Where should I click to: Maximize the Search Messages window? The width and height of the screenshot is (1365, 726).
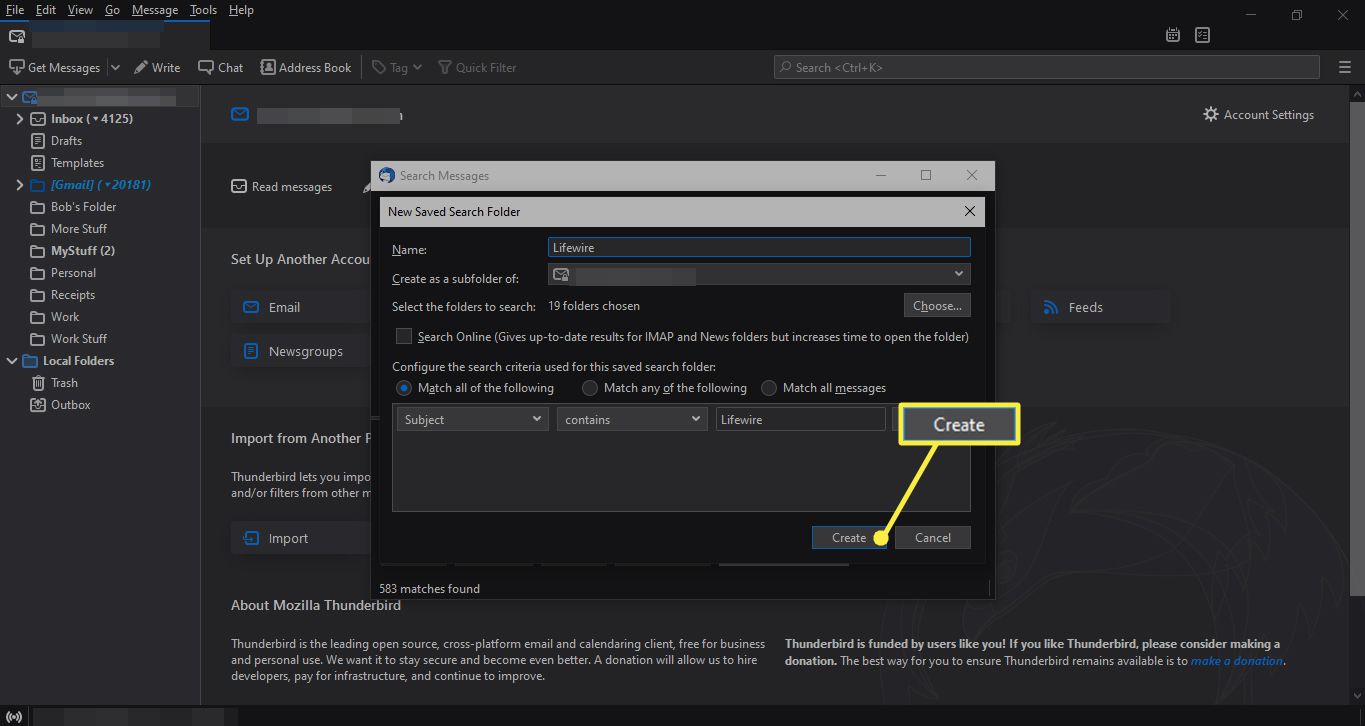(926, 175)
